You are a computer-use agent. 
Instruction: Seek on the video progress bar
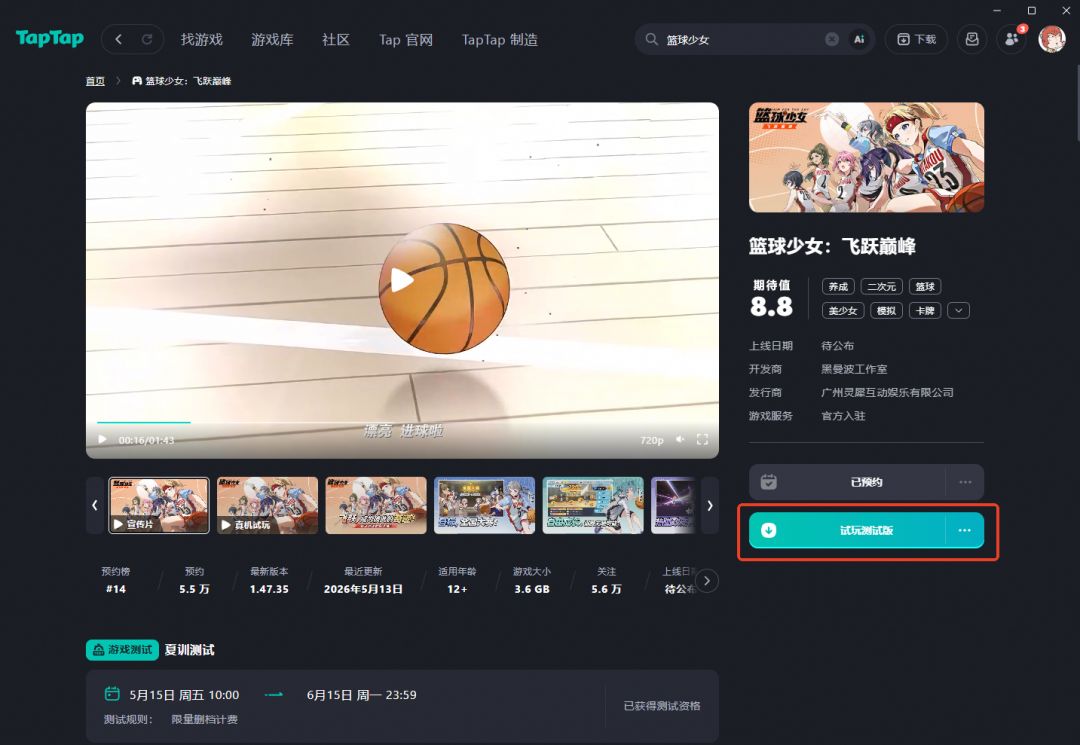(402, 422)
